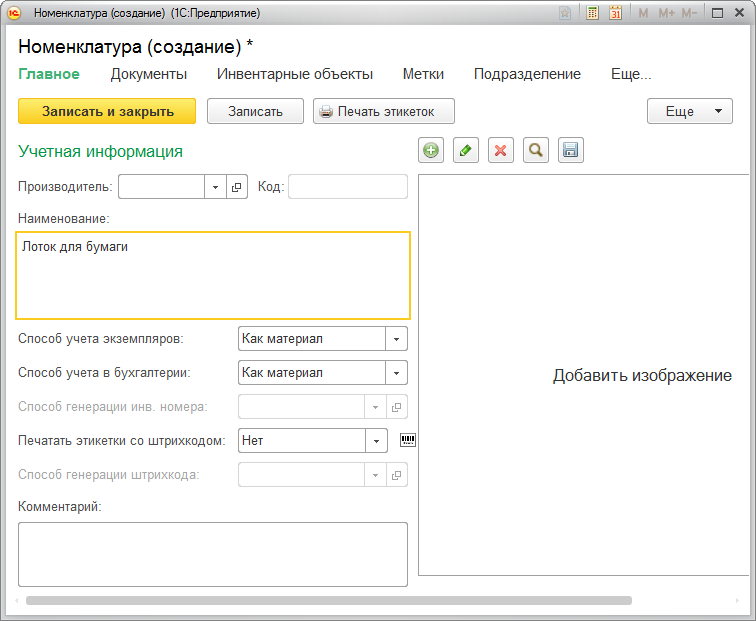The width and height of the screenshot is (756, 621).
Task: Click the barcode icon next to Нет
Action: point(407,440)
